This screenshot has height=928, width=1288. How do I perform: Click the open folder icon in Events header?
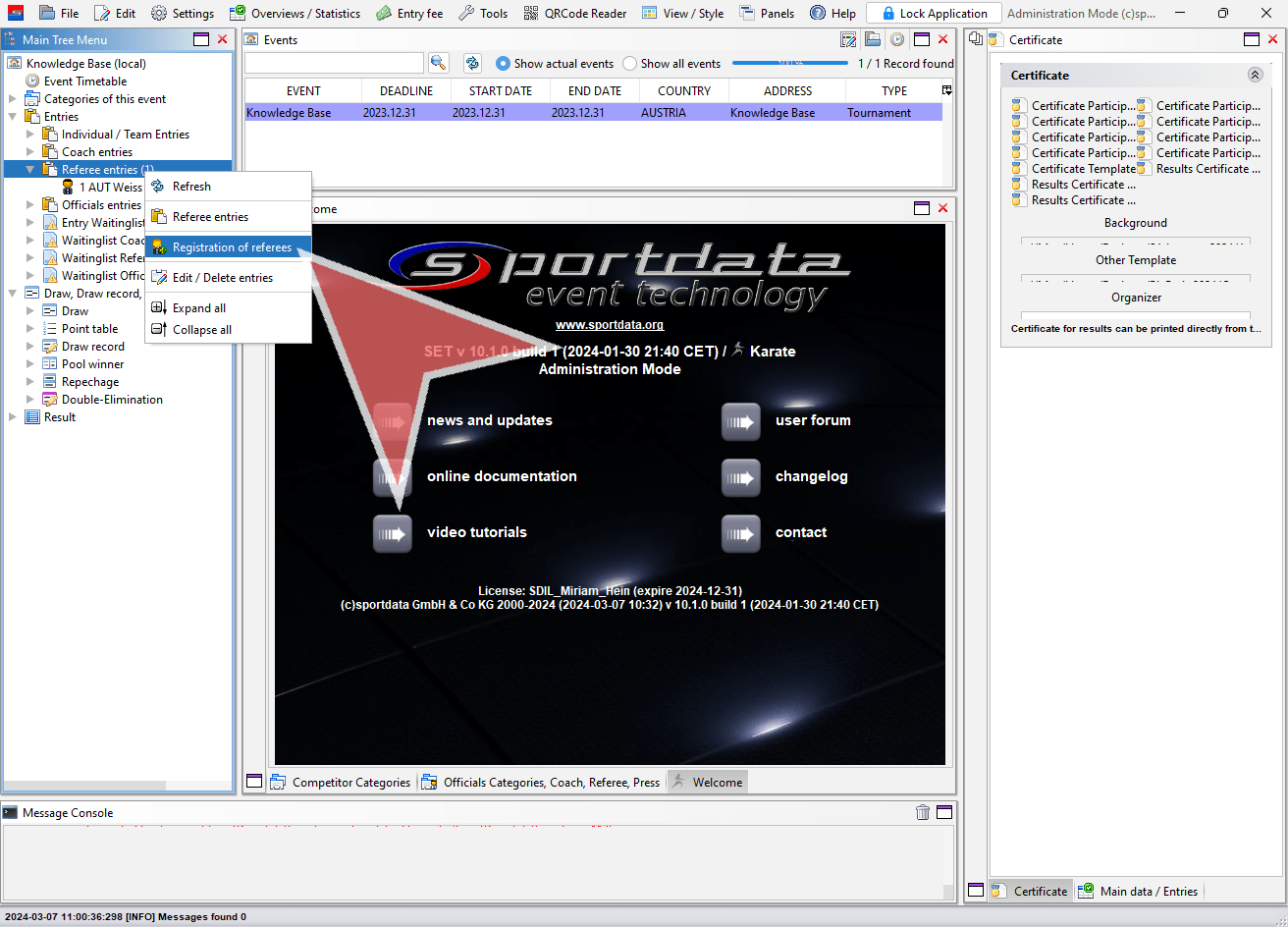(x=873, y=40)
